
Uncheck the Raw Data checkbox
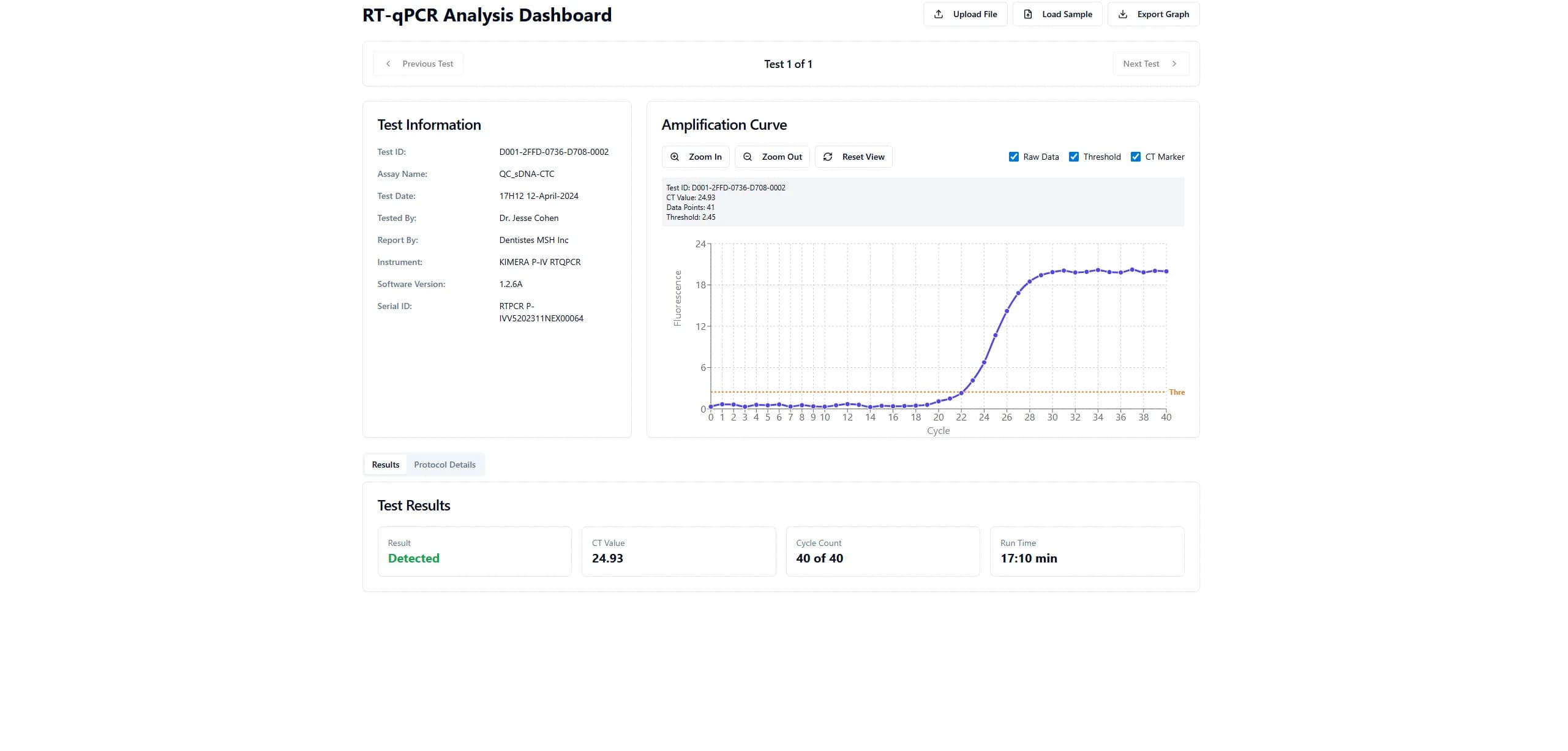pyautogui.click(x=1014, y=157)
